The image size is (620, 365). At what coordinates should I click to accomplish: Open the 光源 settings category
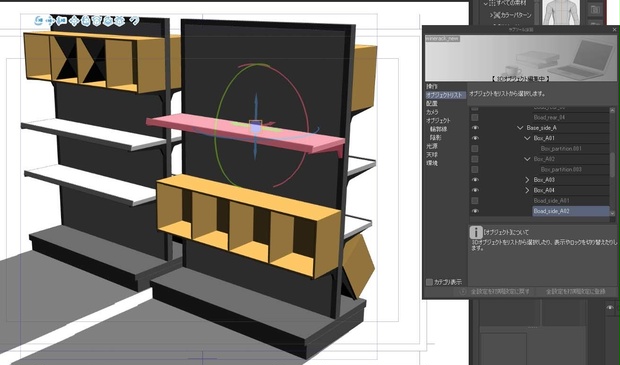coord(432,146)
